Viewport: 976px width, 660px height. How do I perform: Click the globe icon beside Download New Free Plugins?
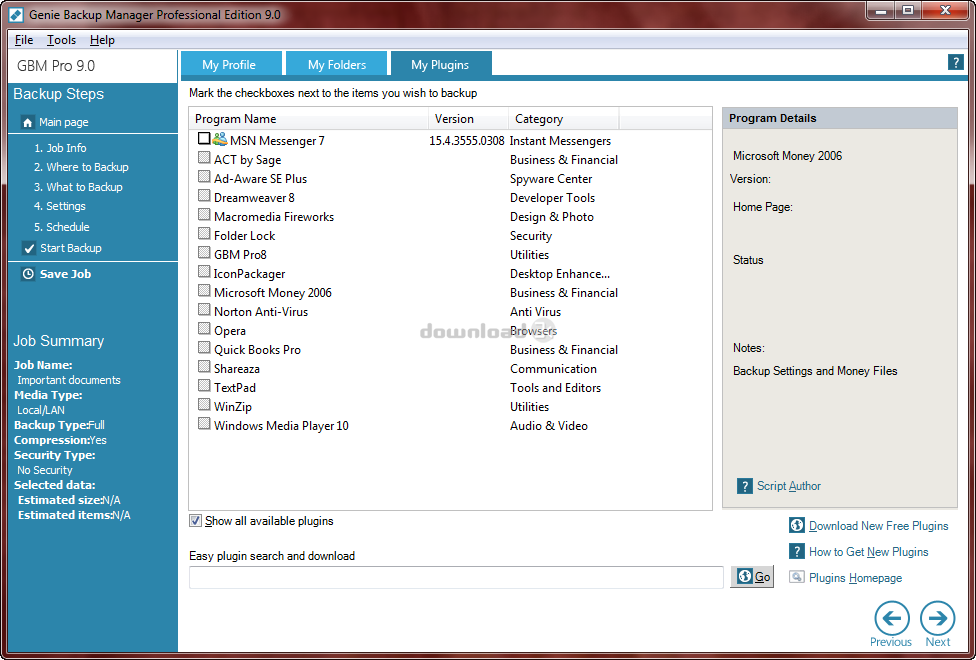(x=797, y=525)
